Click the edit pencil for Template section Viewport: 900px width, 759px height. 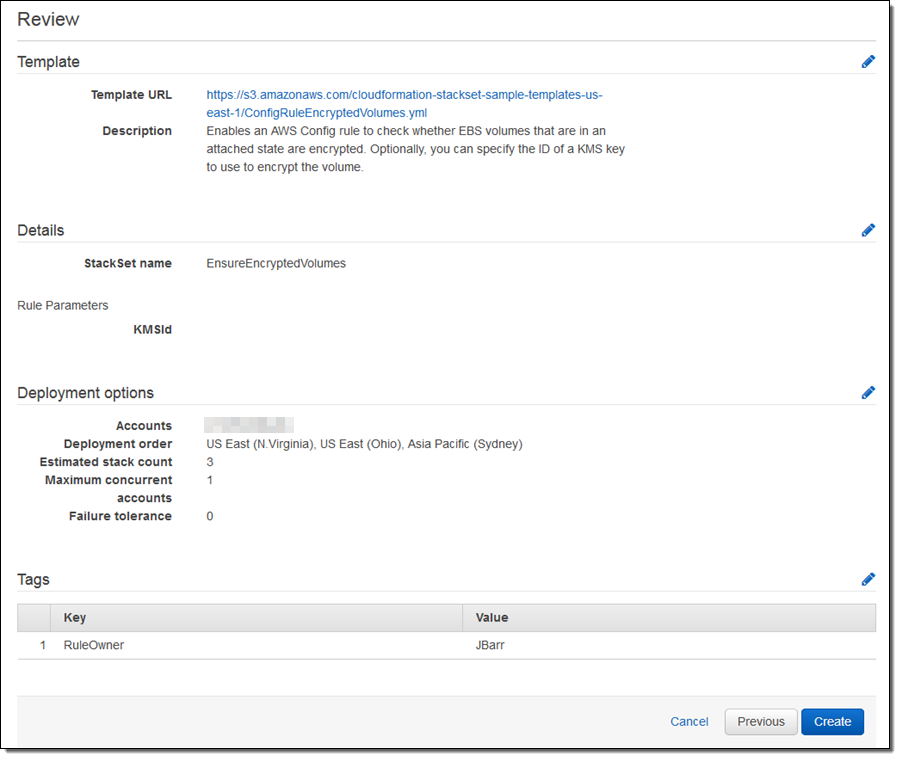867,62
